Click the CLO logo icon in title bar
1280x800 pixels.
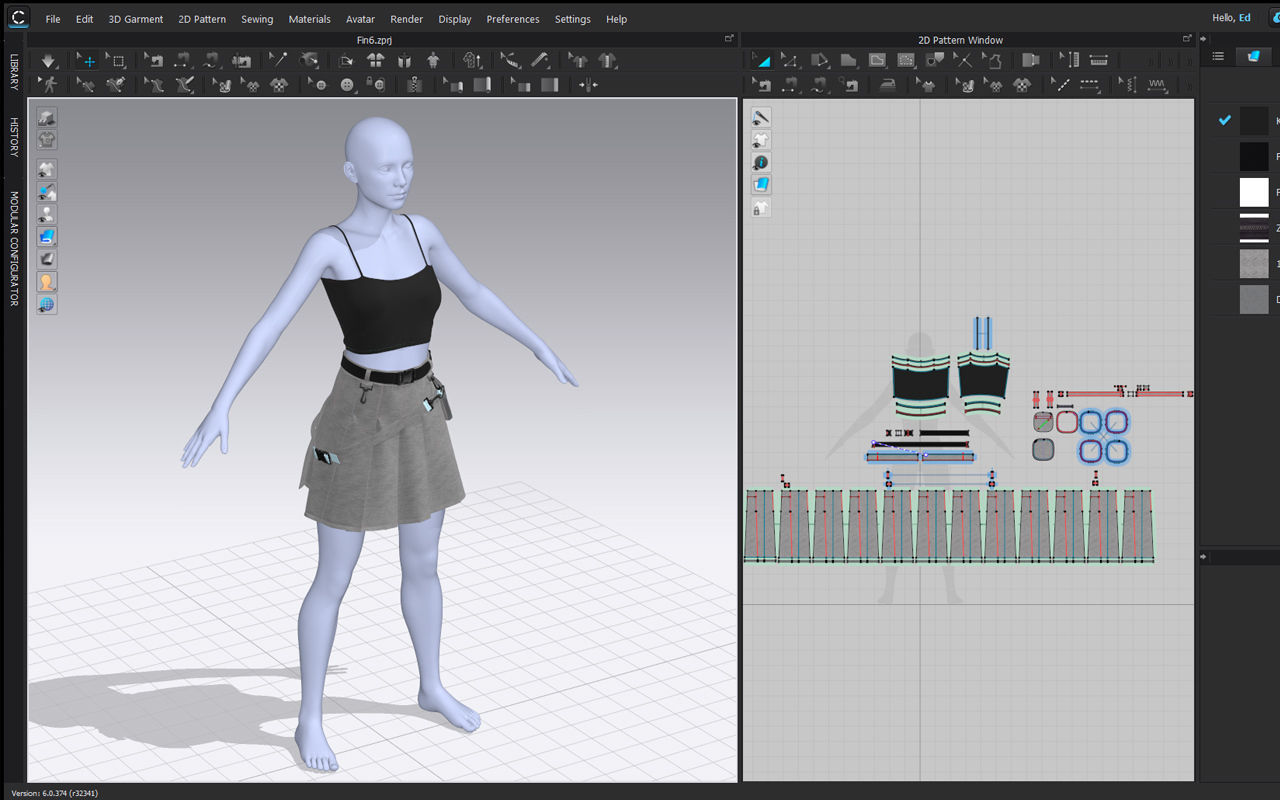17,17
